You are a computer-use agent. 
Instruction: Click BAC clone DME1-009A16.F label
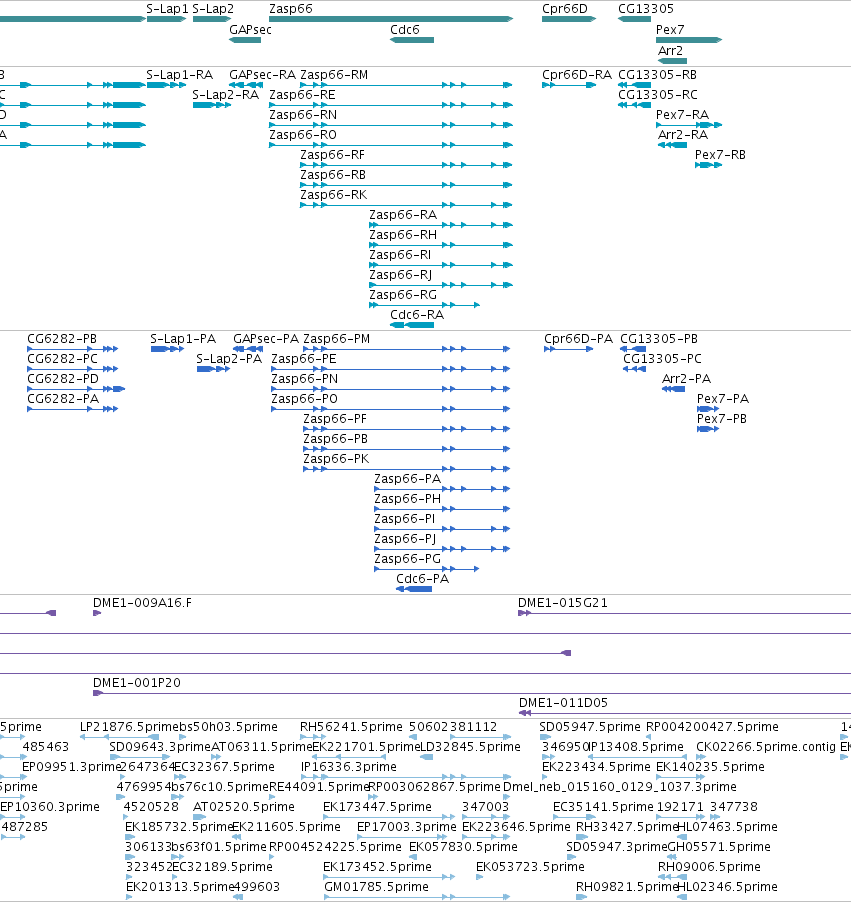pyautogui.click(x=143, y=603)
